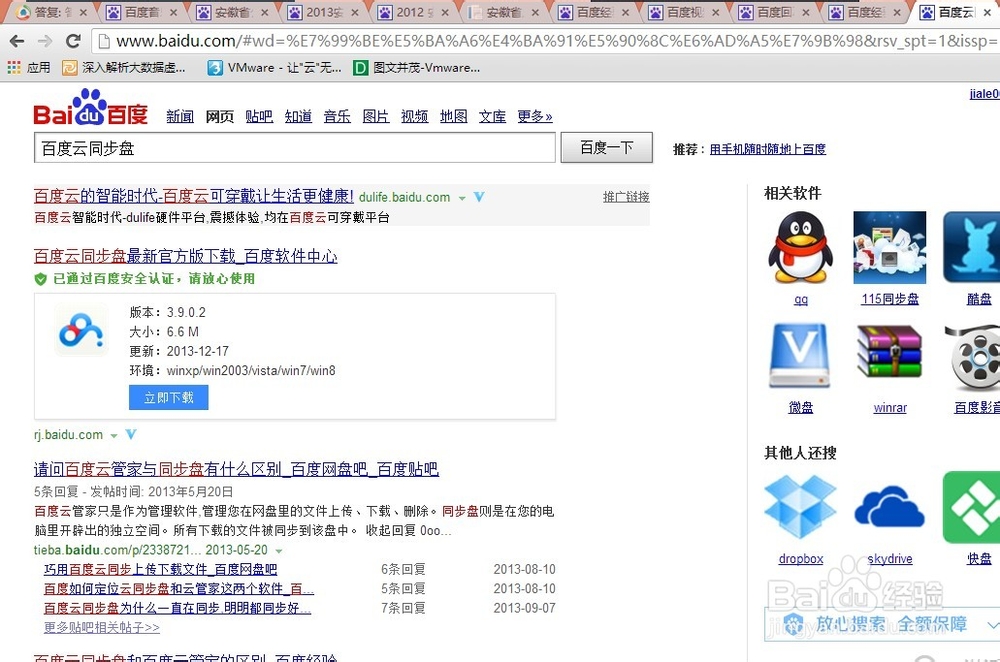Click the 百度一下 search button

(607, 147)
